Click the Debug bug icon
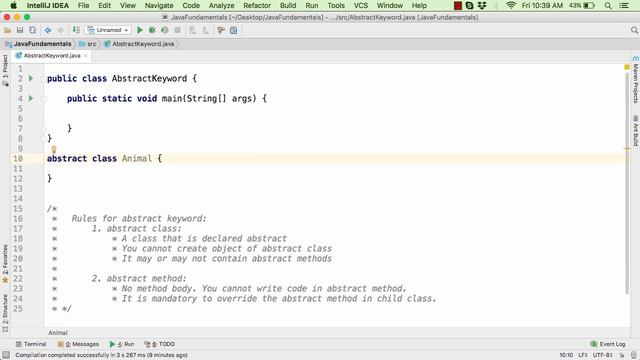 pos(152,30)
